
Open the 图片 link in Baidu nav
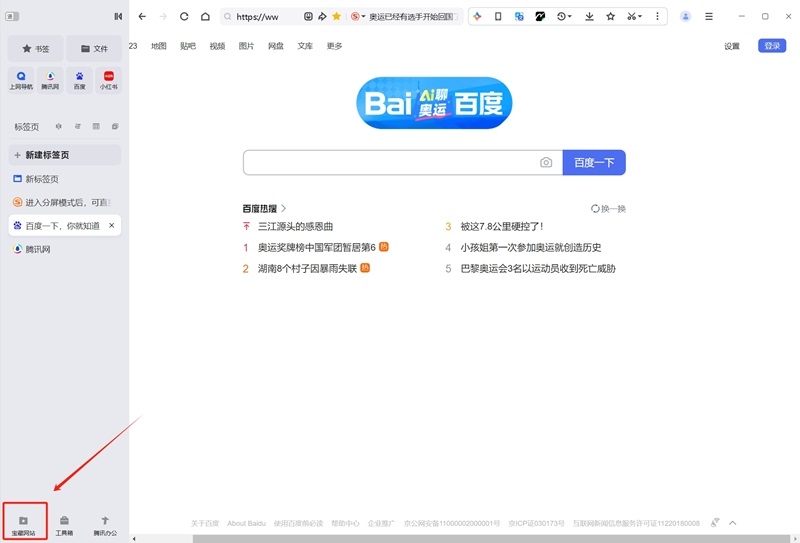pyautogui.click(x=246, y=46)
